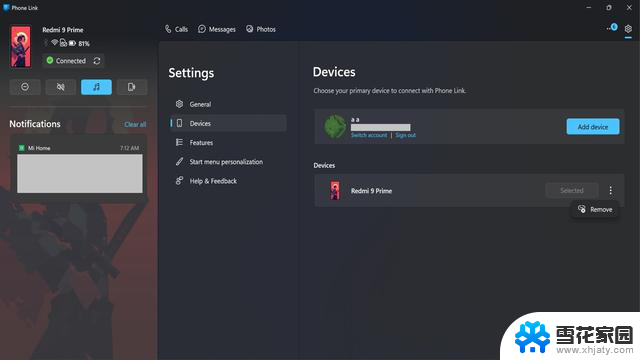The height and width of the screenshot is (360, 640).
Task: Click the Wi-Fi signal status icon
Action: point(54,42)
